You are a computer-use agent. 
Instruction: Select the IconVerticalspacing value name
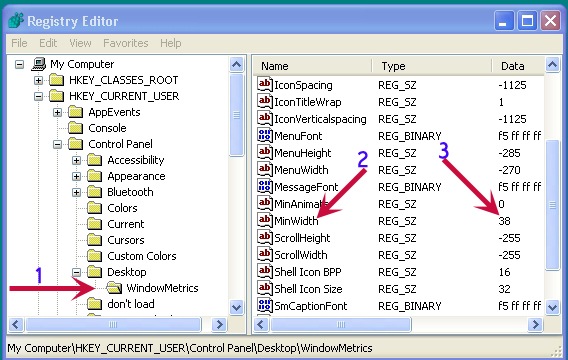click(320, 119)
